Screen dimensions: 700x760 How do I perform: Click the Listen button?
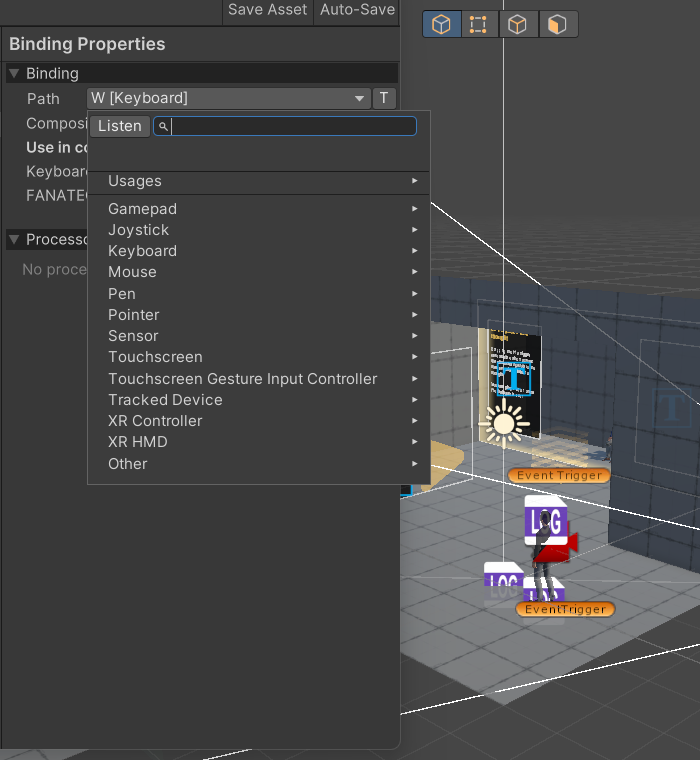tap(120, 126)
